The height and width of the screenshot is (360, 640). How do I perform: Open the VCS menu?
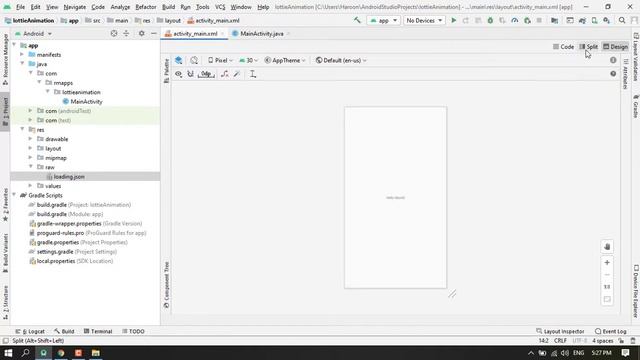pyautogui.click(x=220, y=7)
